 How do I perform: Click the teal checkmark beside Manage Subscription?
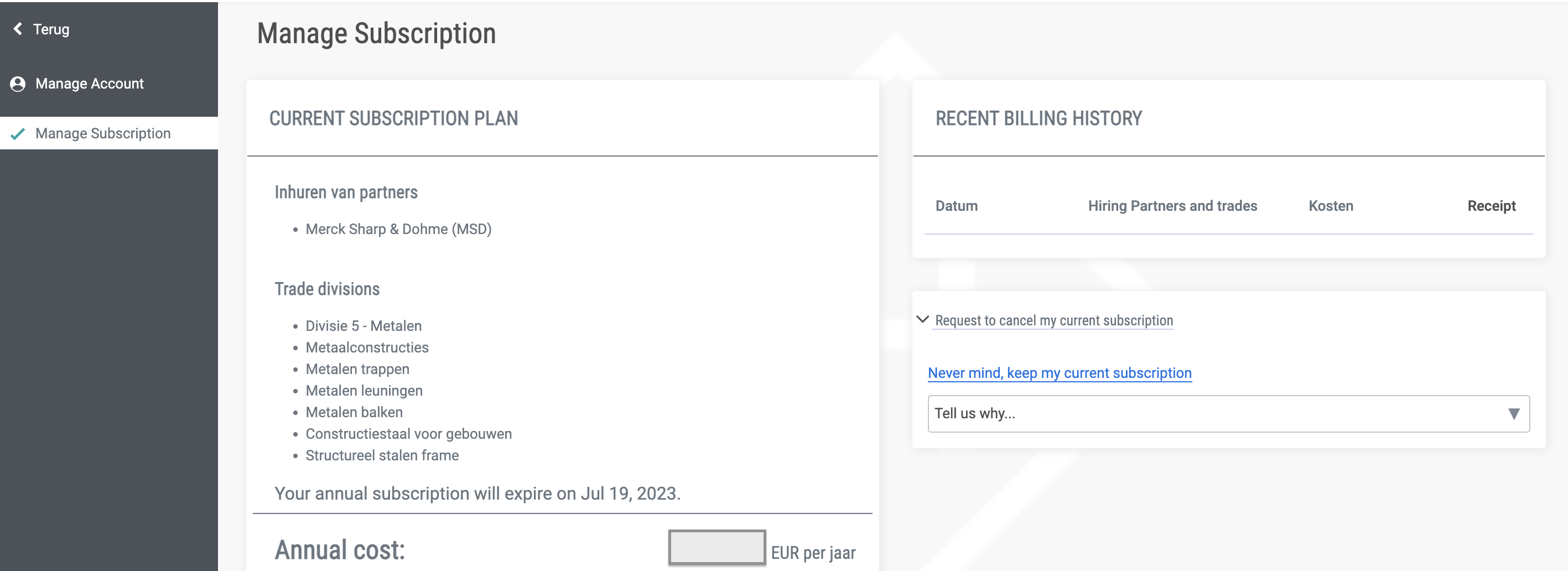[18, 133]
